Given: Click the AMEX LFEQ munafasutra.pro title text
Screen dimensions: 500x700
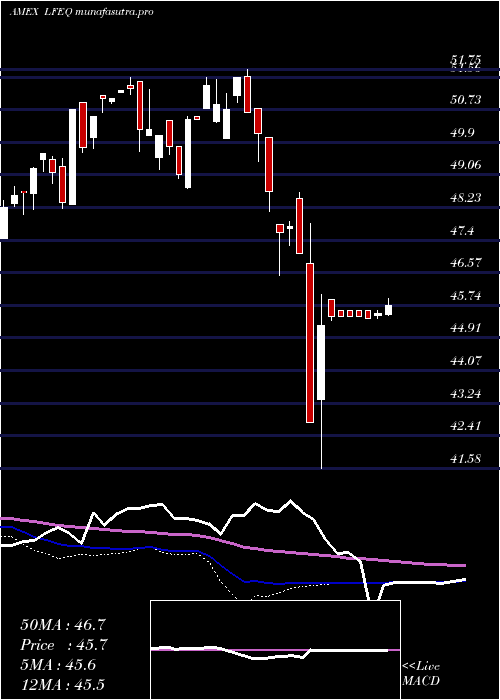Looking at the screenshot, I should [x=81, y=12].
